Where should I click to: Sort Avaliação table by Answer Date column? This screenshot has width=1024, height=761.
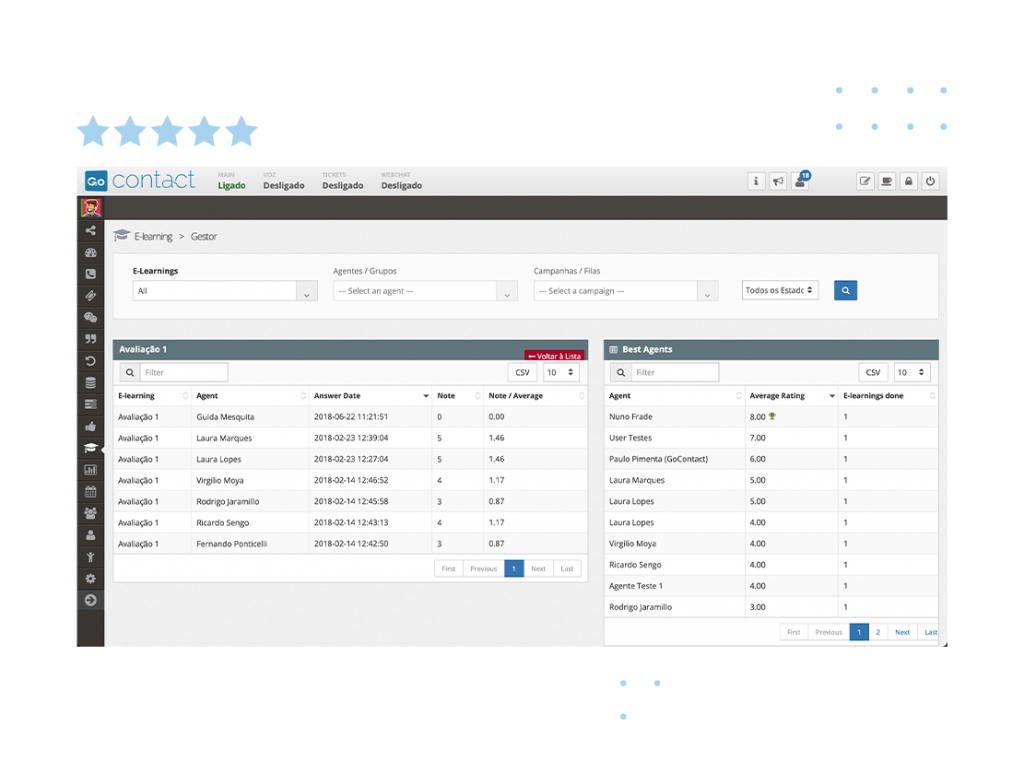370,396
